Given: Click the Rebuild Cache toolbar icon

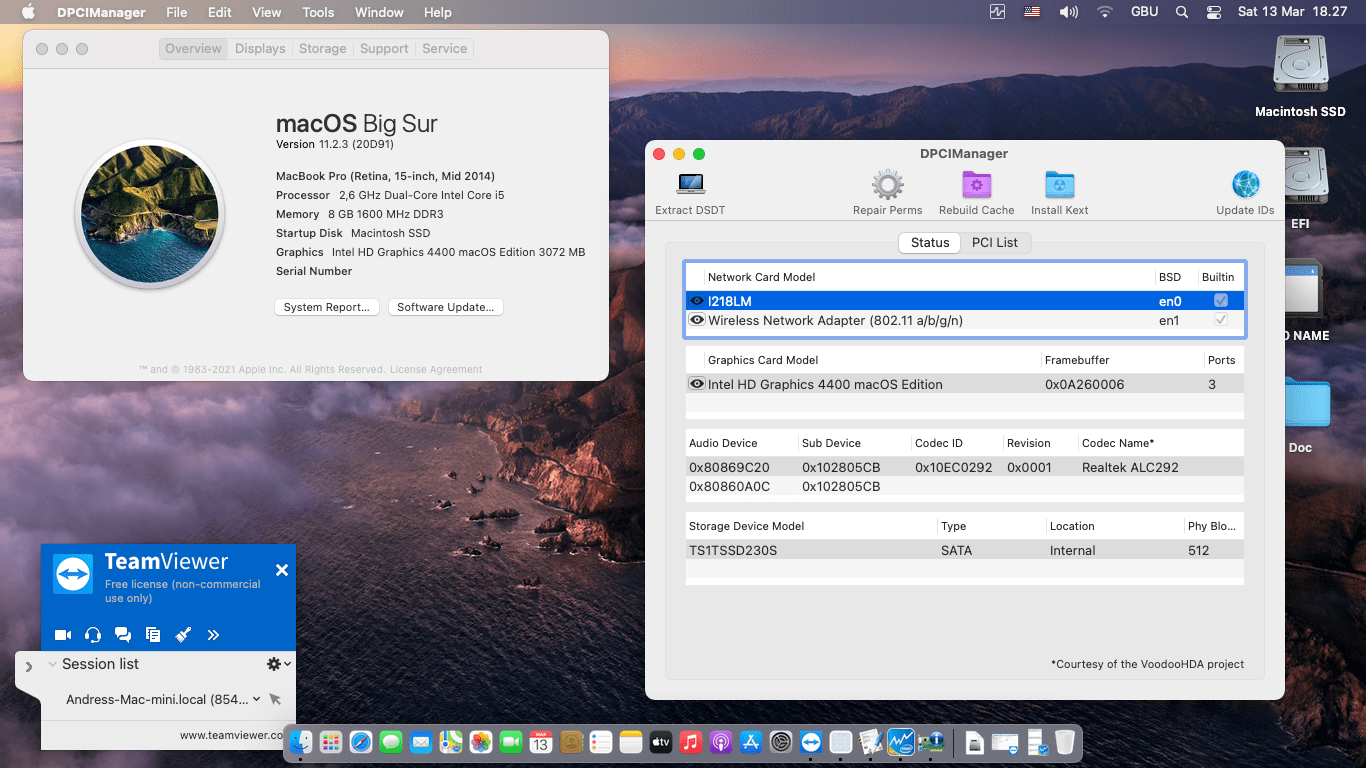Looking at the screenshot, I should coord(976,185).
